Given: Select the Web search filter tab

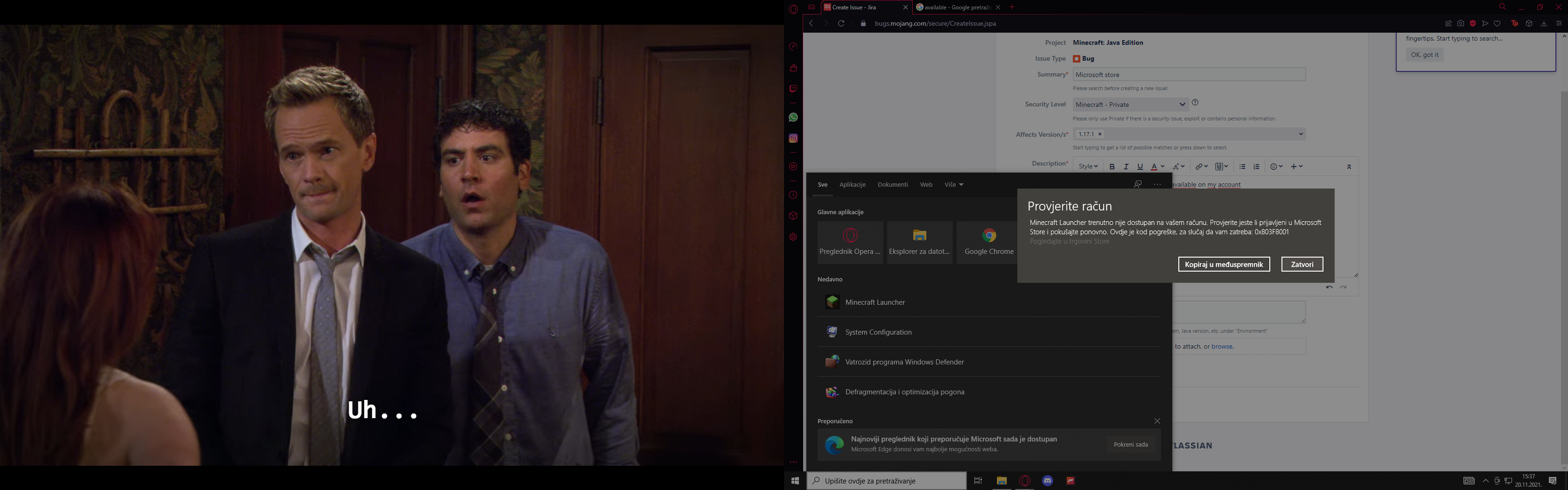Looking at the screenshot, I should tap(926, 184).
